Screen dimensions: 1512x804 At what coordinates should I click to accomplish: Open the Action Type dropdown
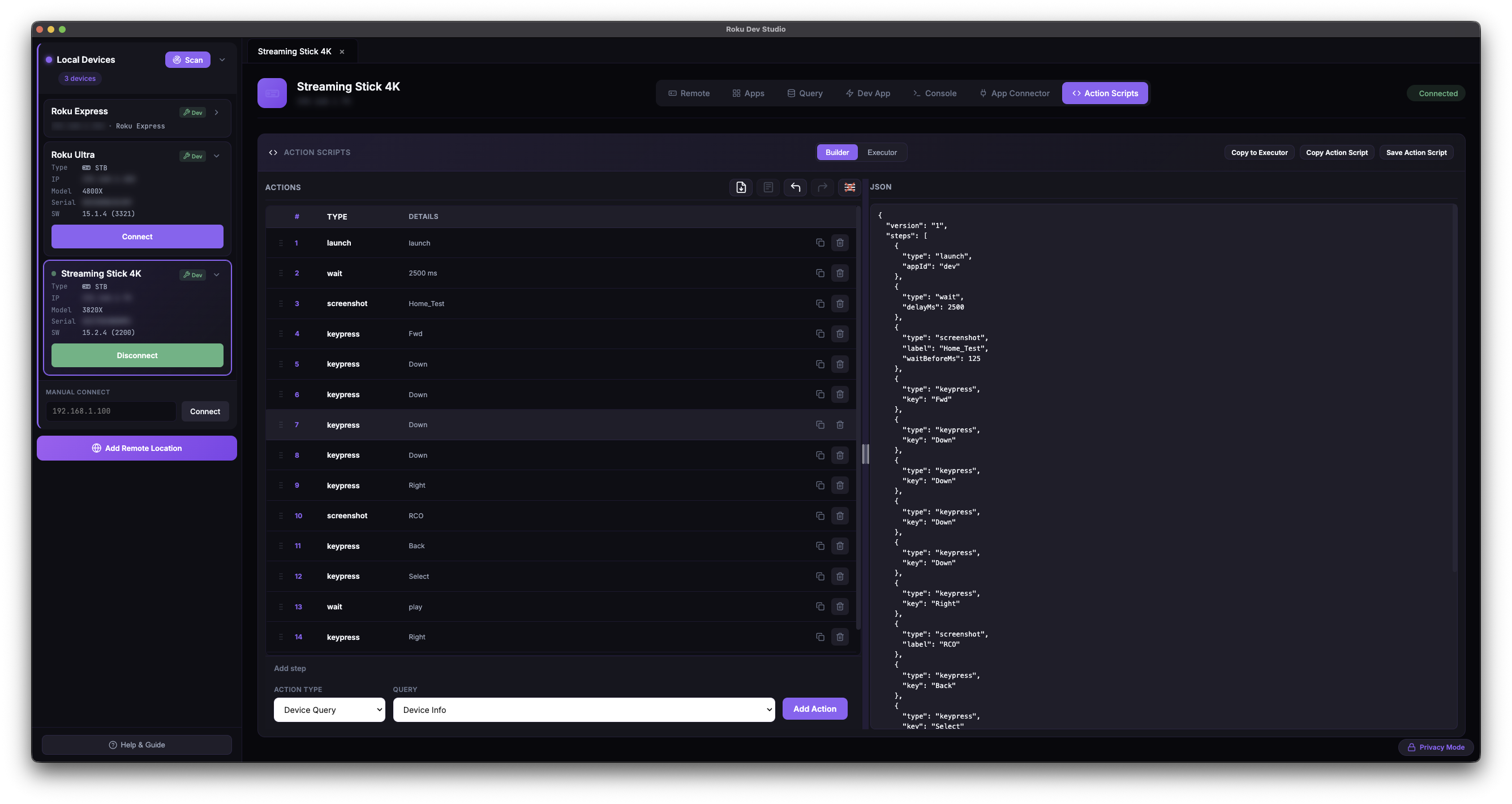click(329, 710)
